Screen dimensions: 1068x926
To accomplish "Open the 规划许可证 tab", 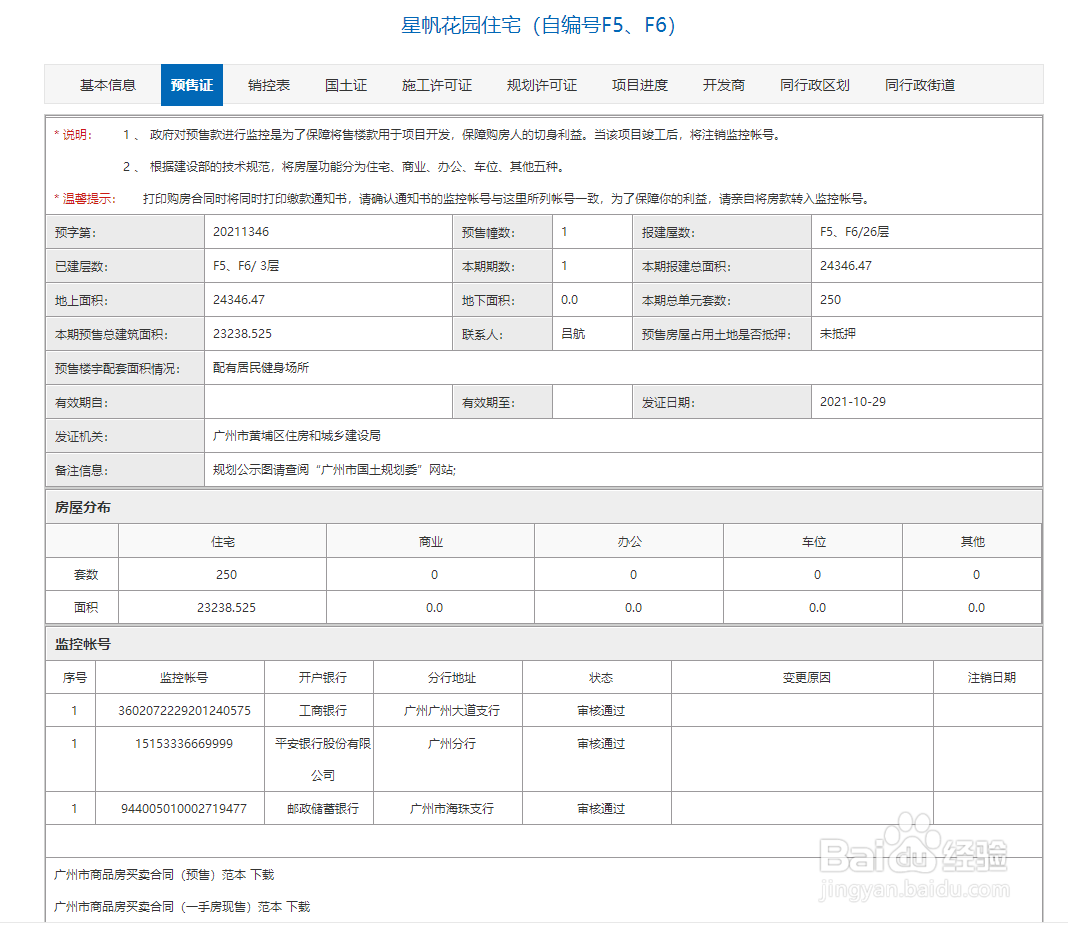I will click(541, 85).
